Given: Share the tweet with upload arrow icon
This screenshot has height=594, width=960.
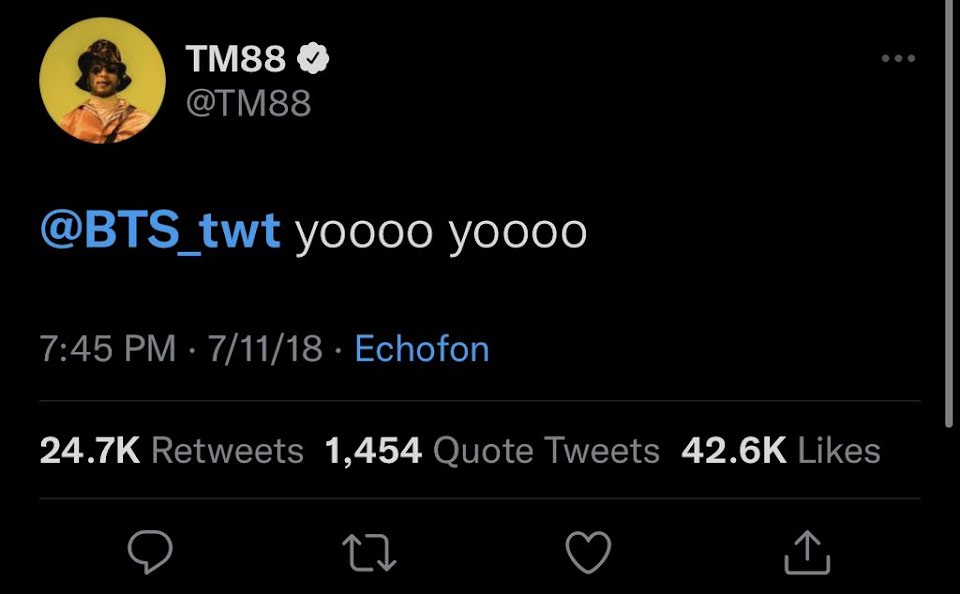Looking at the screenshot, I should 807,552.
